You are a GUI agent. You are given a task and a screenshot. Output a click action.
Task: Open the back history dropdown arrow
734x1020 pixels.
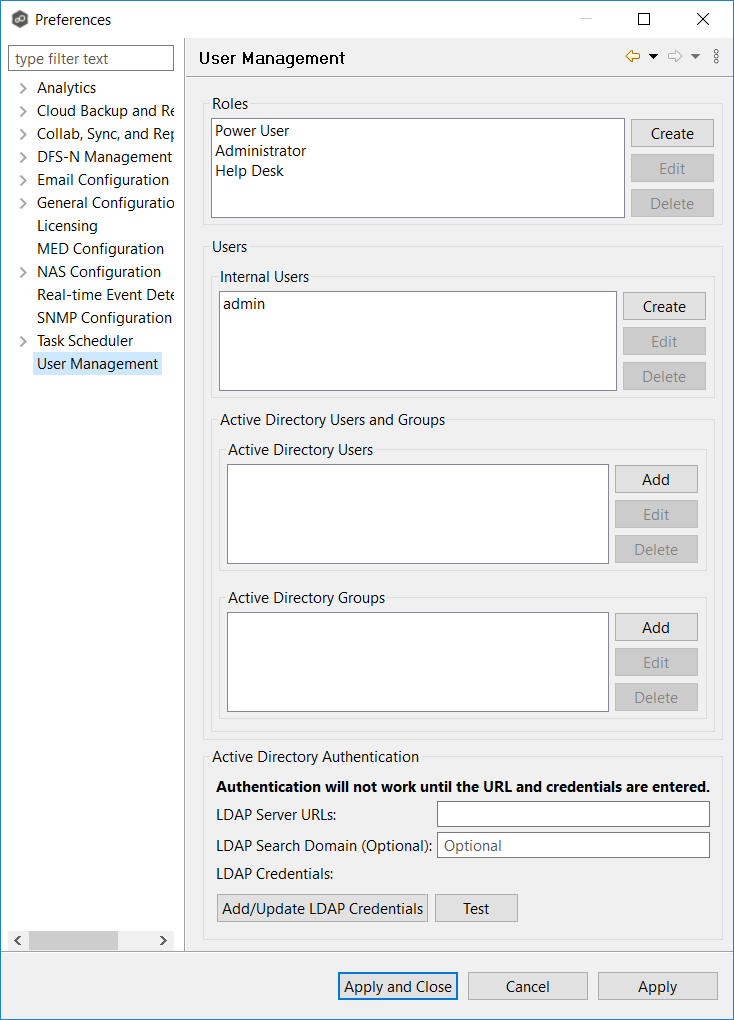coord(653,57)
